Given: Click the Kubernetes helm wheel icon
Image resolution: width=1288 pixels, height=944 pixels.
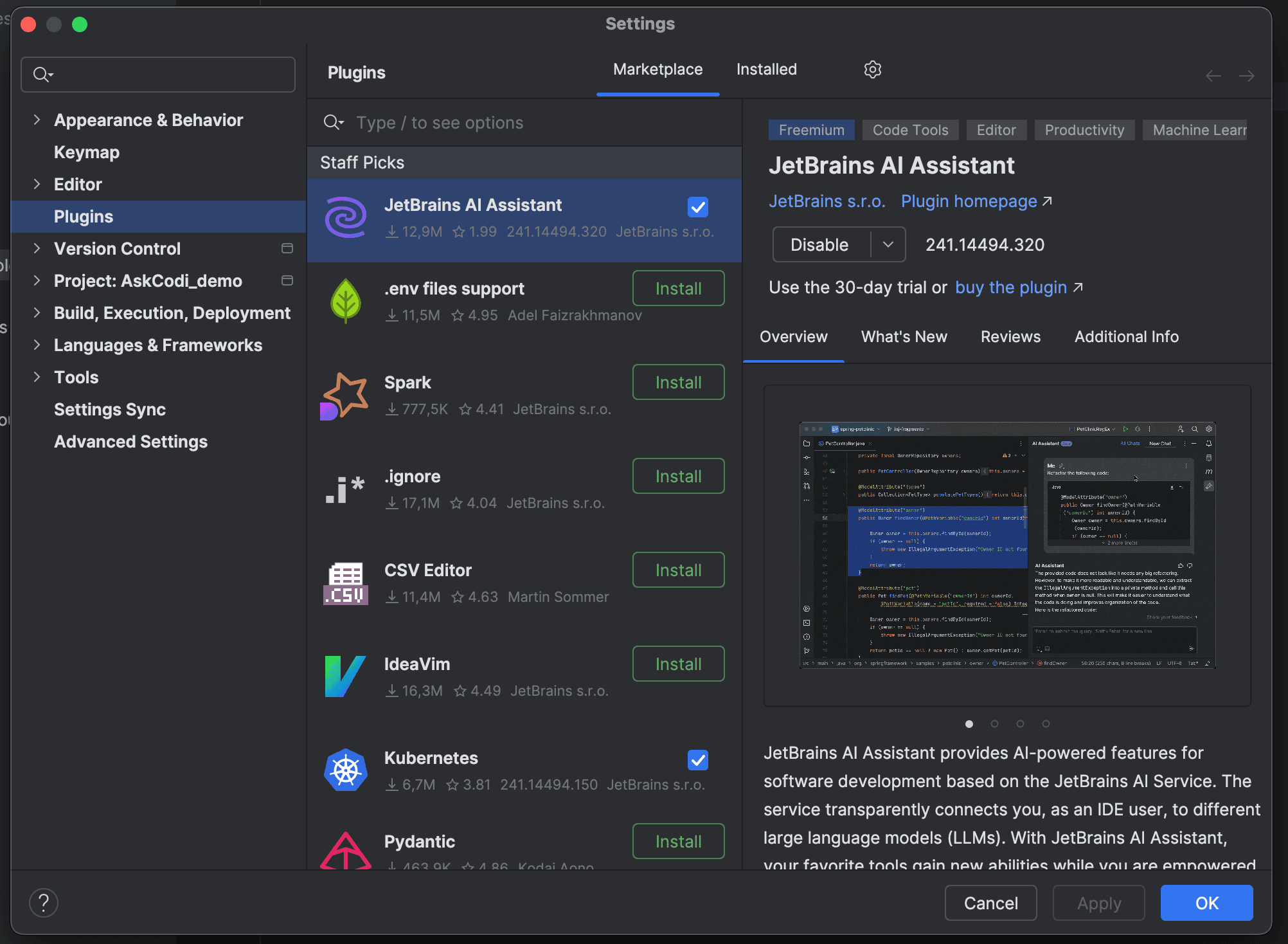Looking at the screenshot, I should pos(346,770).
